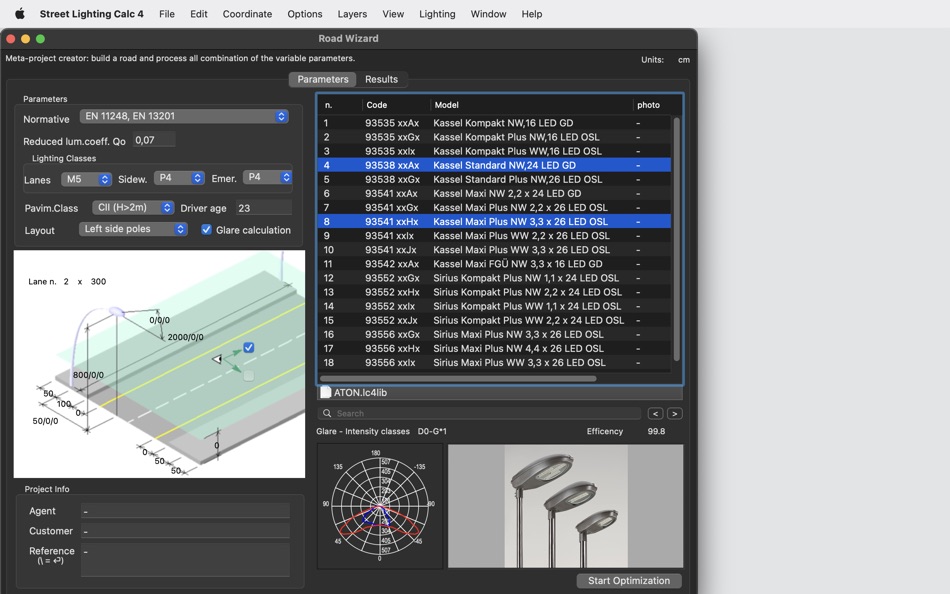Open the Window menu
Viewport: 950px width, 594px height.
pyautogui.click(x=488, y=14)
